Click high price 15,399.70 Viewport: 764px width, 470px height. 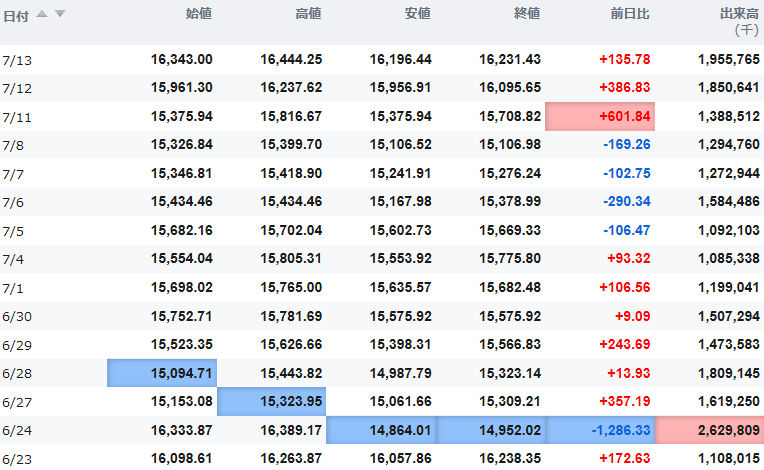pos(291,144)
